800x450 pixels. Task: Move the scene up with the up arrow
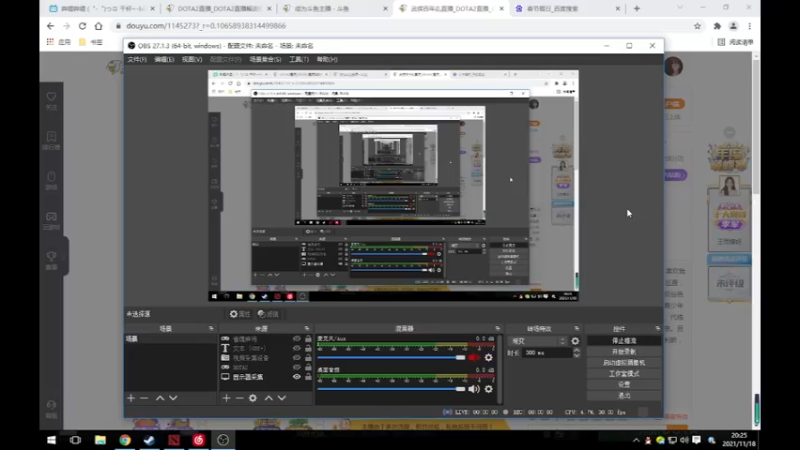tap(160, 398)
